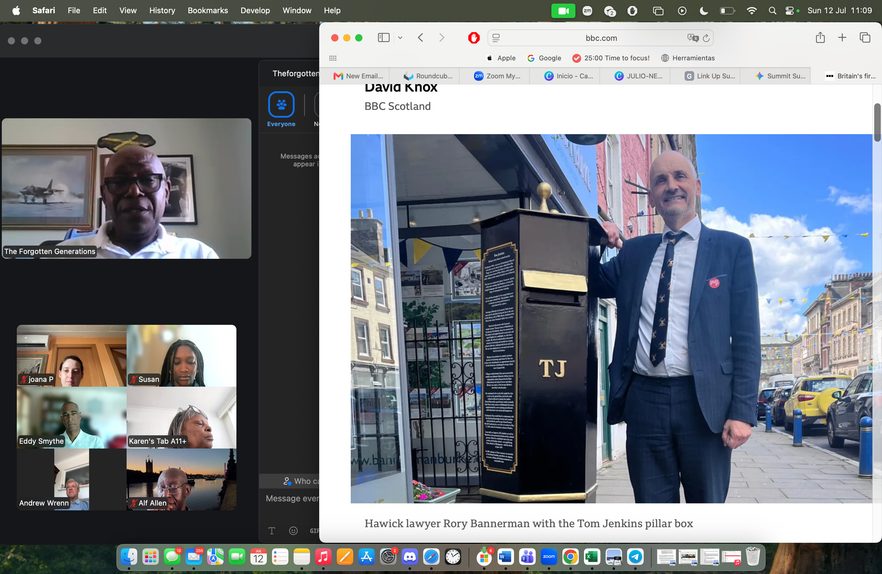
Task: Open Control Center in menu bar
Action: pos(791,10)
